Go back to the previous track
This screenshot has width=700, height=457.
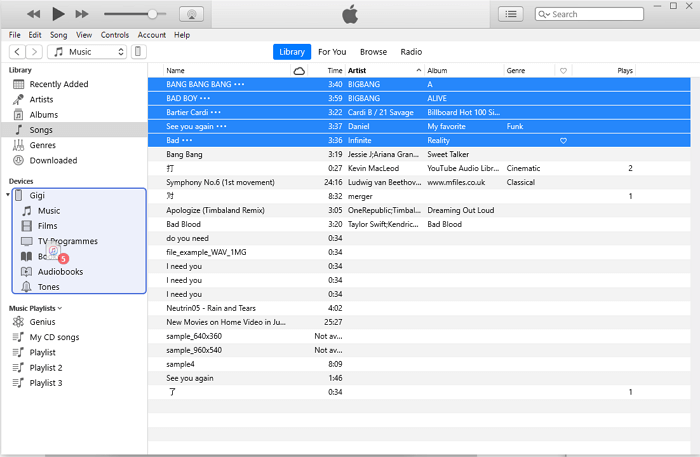tap(33, 14)
